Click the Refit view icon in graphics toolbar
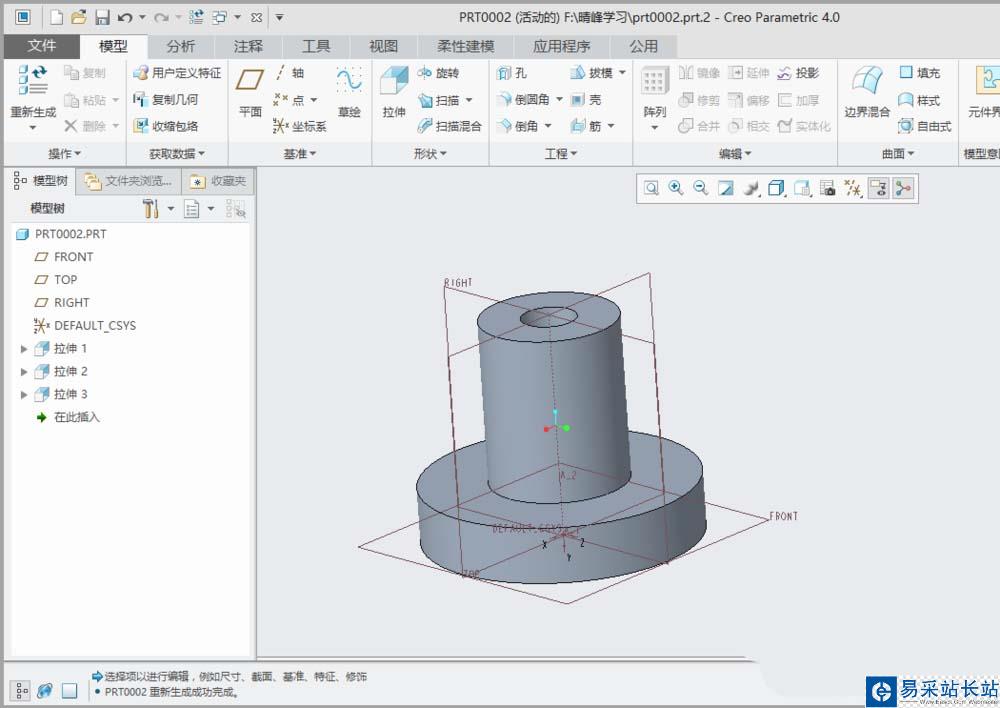 pos(652,188)
